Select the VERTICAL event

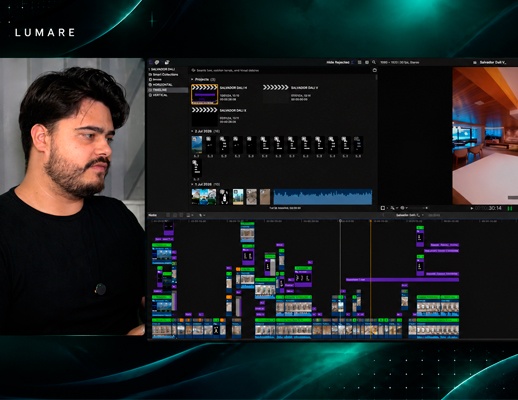pyautogui.click(x=158, y=95)
